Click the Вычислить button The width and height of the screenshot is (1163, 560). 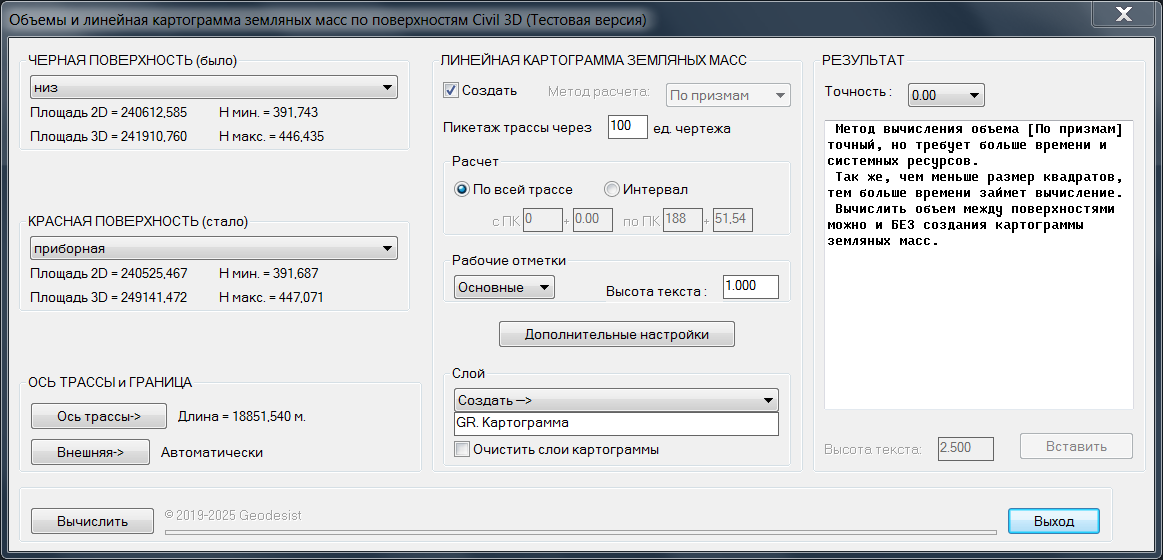(92, 521)
